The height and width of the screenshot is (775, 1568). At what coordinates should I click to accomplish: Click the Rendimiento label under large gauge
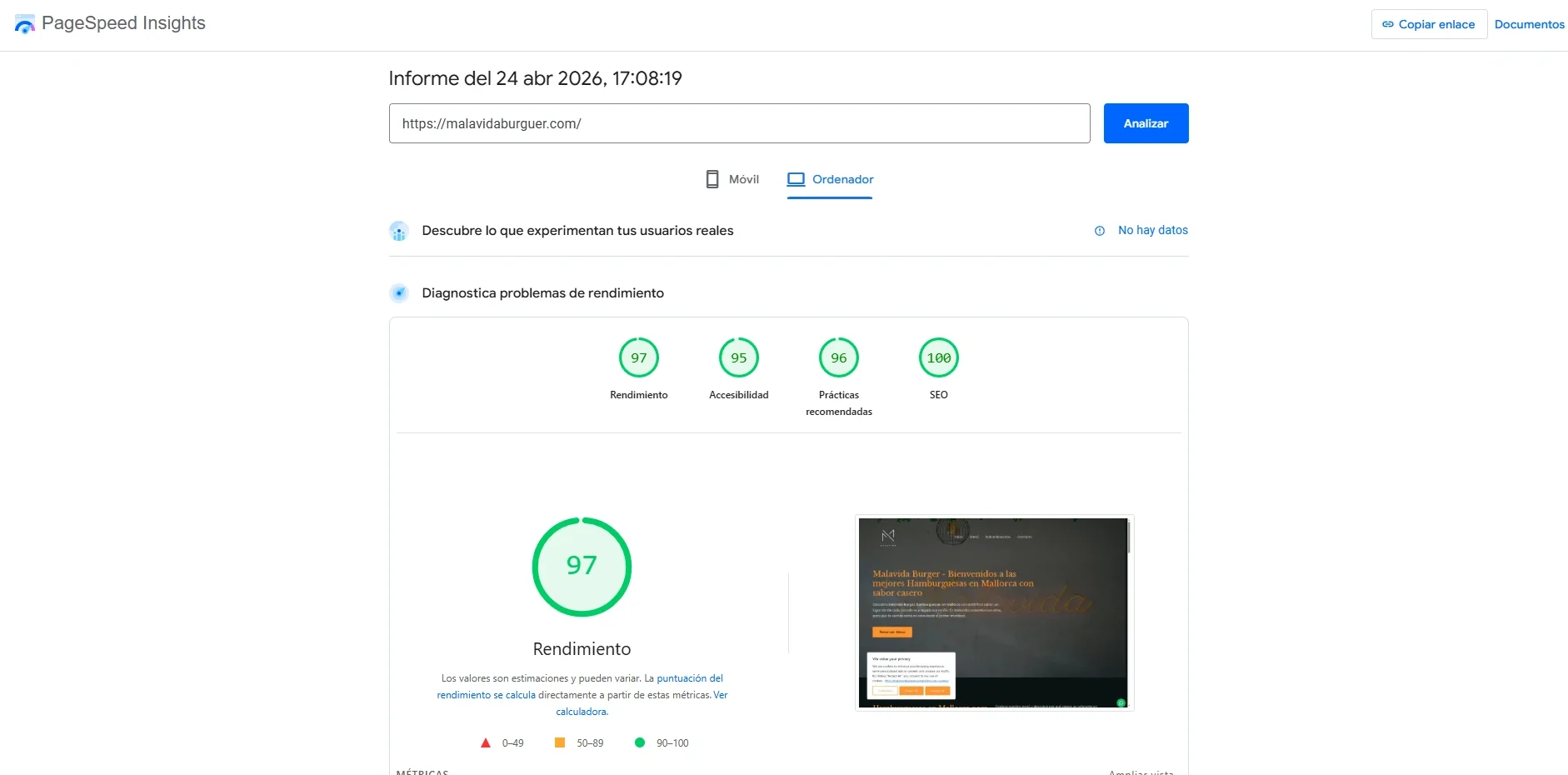[x=582, y=649]
